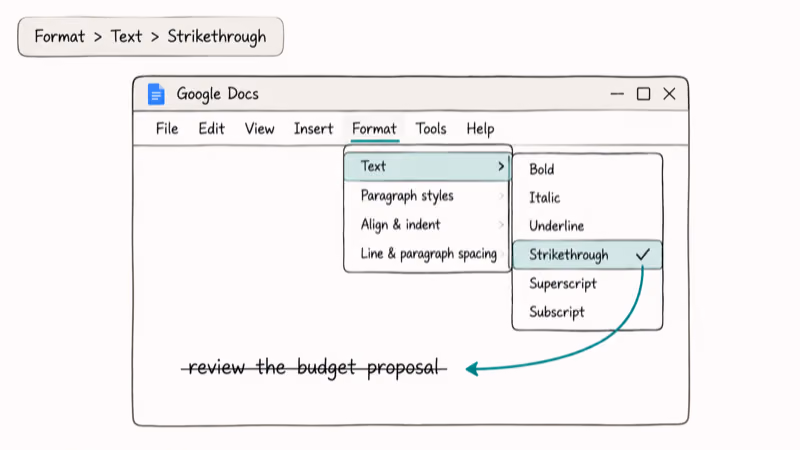Viewport: 800px width, 450px height.
Task: Open Paragraph styles submenu
Action: tap(428, 196)
